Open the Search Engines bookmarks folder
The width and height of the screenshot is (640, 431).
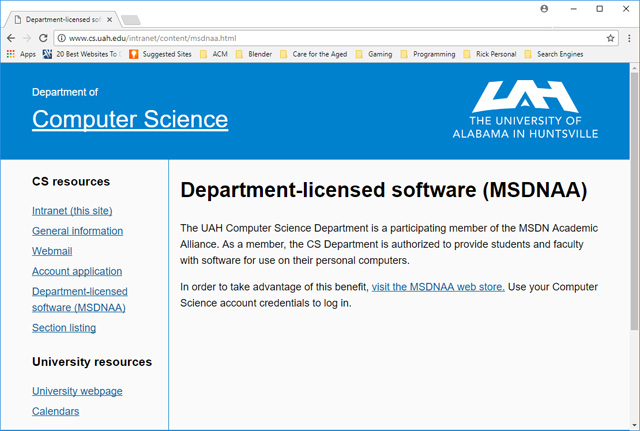coord(553,54)
